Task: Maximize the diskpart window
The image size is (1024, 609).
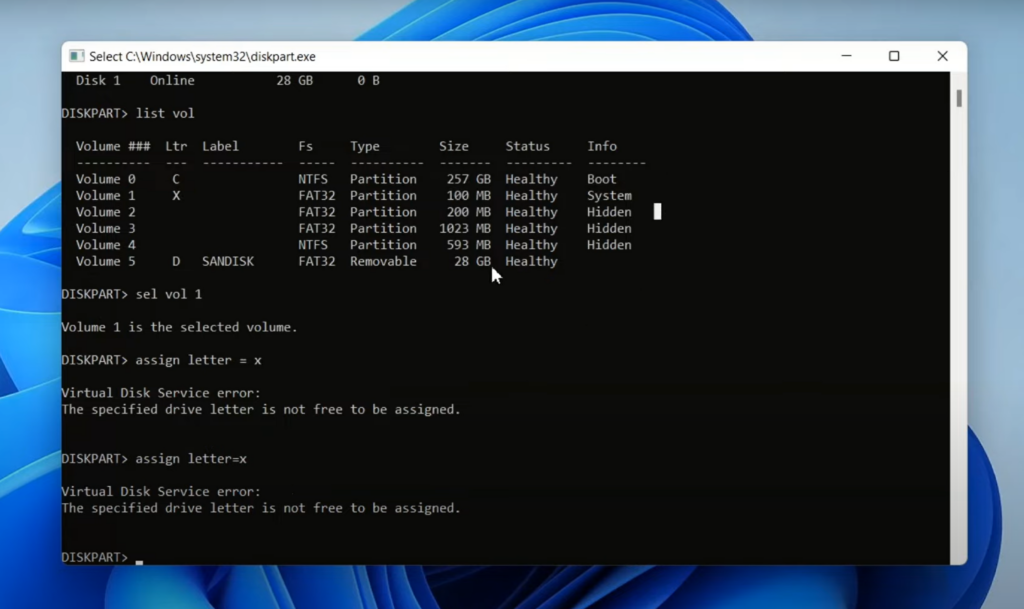Action: (x=894, y=56)
